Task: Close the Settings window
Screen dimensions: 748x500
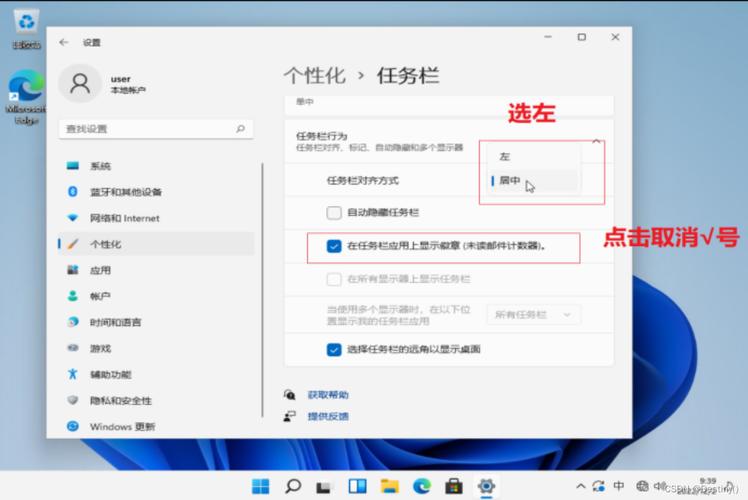Action: click(615, 37)
